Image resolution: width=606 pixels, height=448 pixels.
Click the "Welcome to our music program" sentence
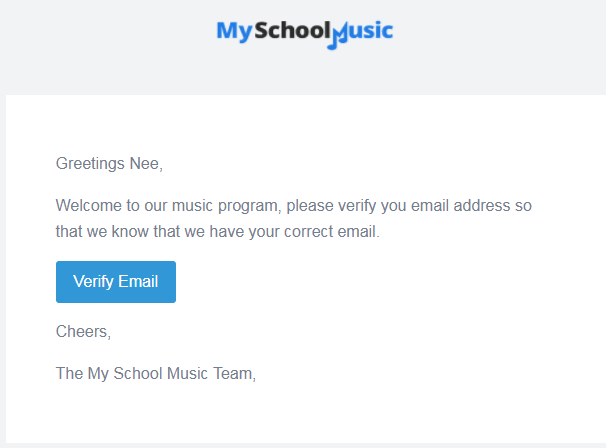[x=167, y=206]
